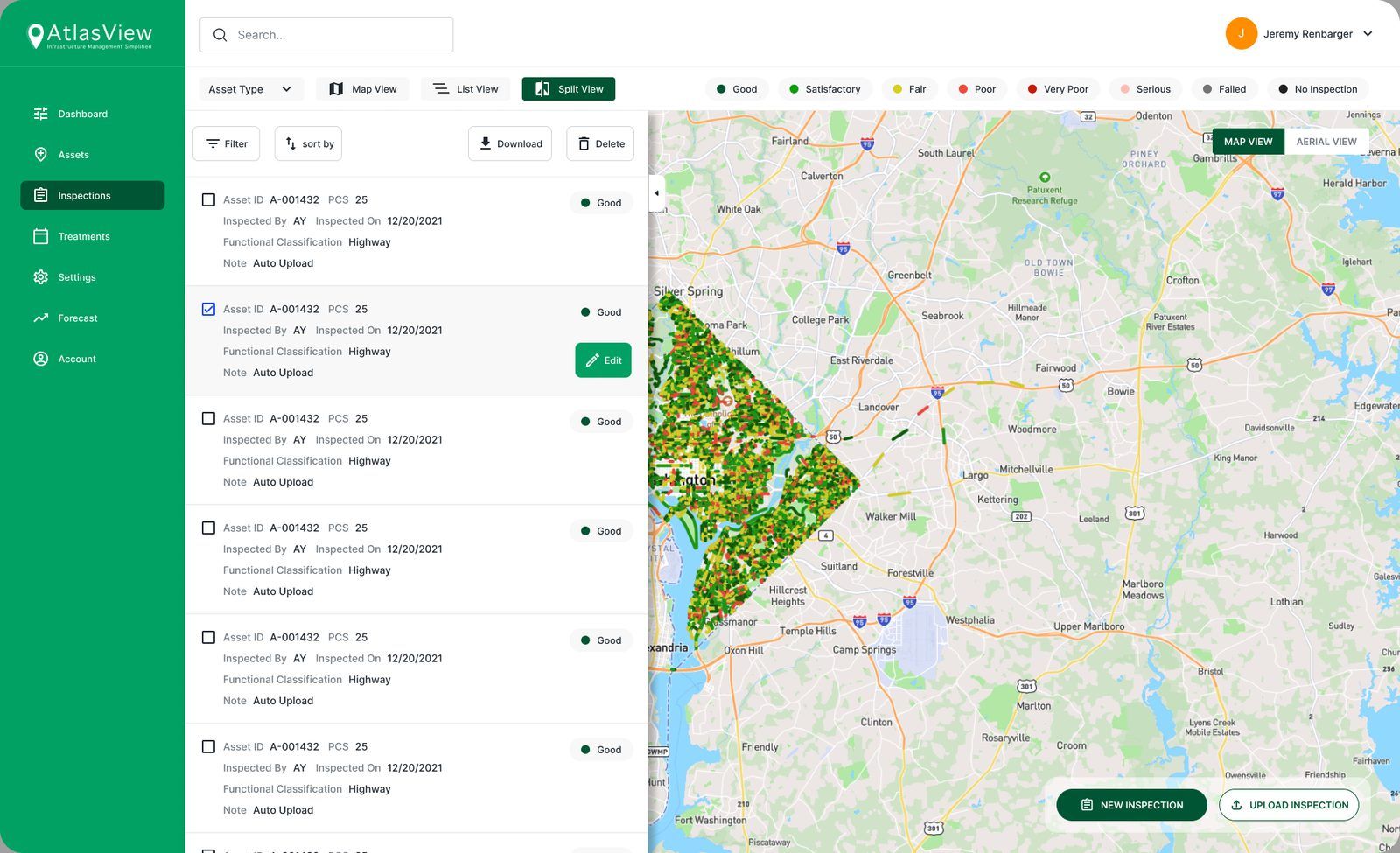Click the Upload Inspection arrow icon
The width and height of the screenshot is (1400, 853).
pyautogui.click(x=1236, y=805)
